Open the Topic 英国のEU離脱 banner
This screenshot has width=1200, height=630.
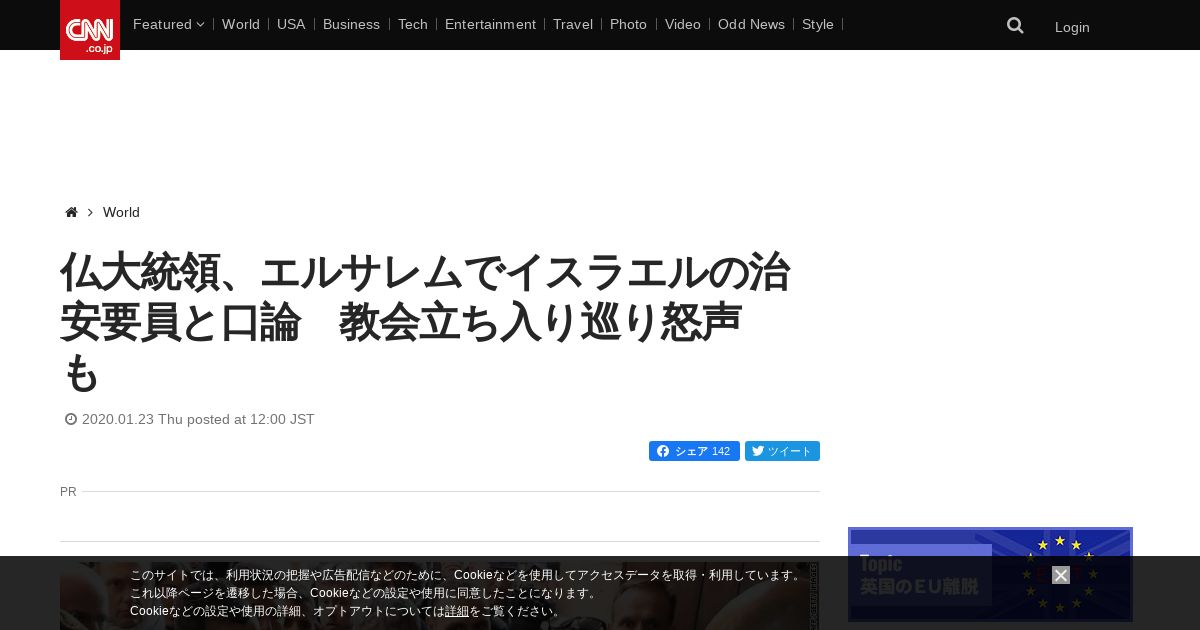tap(990, 575)
